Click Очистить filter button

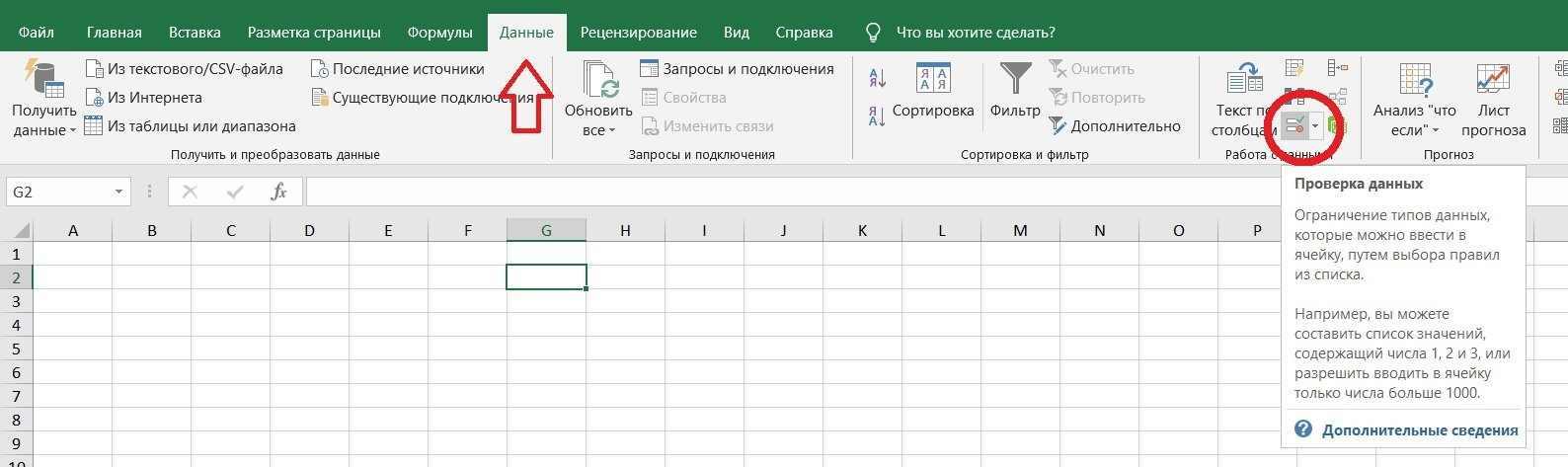pos(1091,69)
